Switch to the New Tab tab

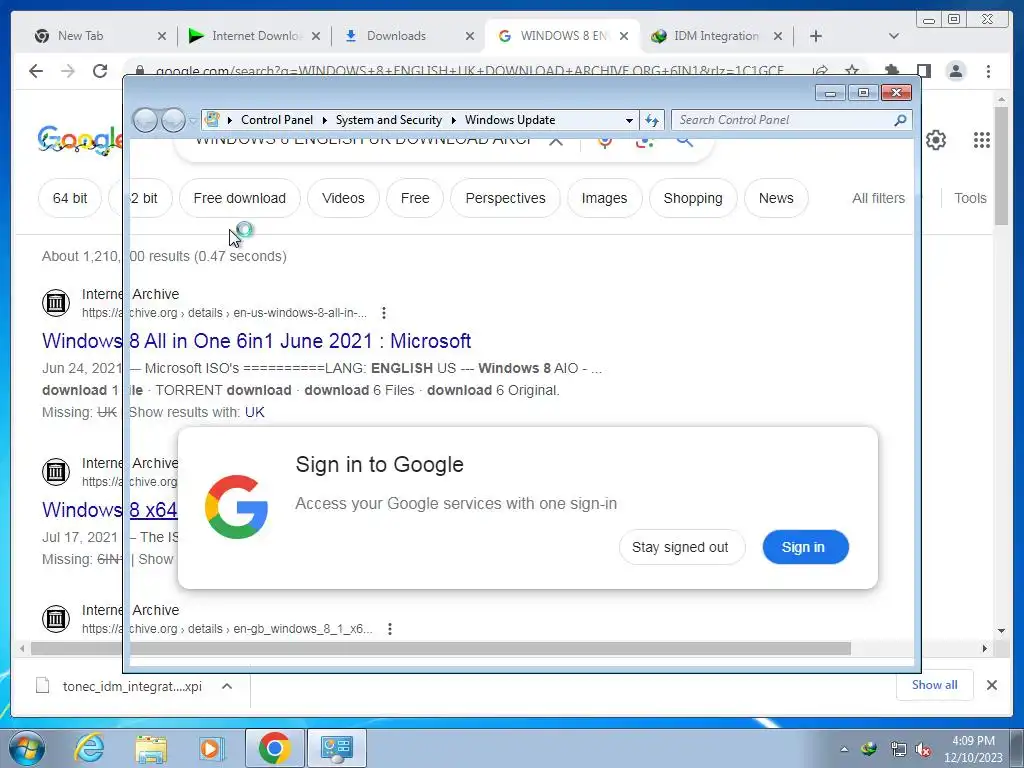[81, 36]
